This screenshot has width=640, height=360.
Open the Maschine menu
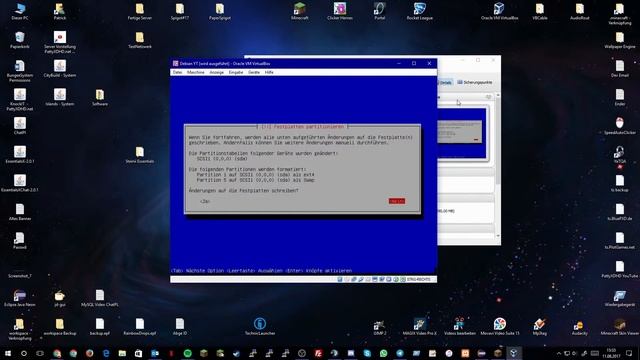(196, 72)
